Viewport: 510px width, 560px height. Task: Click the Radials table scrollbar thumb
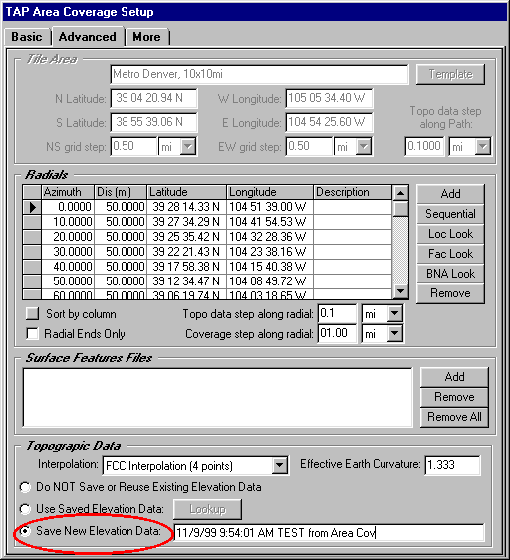[400, 209]
